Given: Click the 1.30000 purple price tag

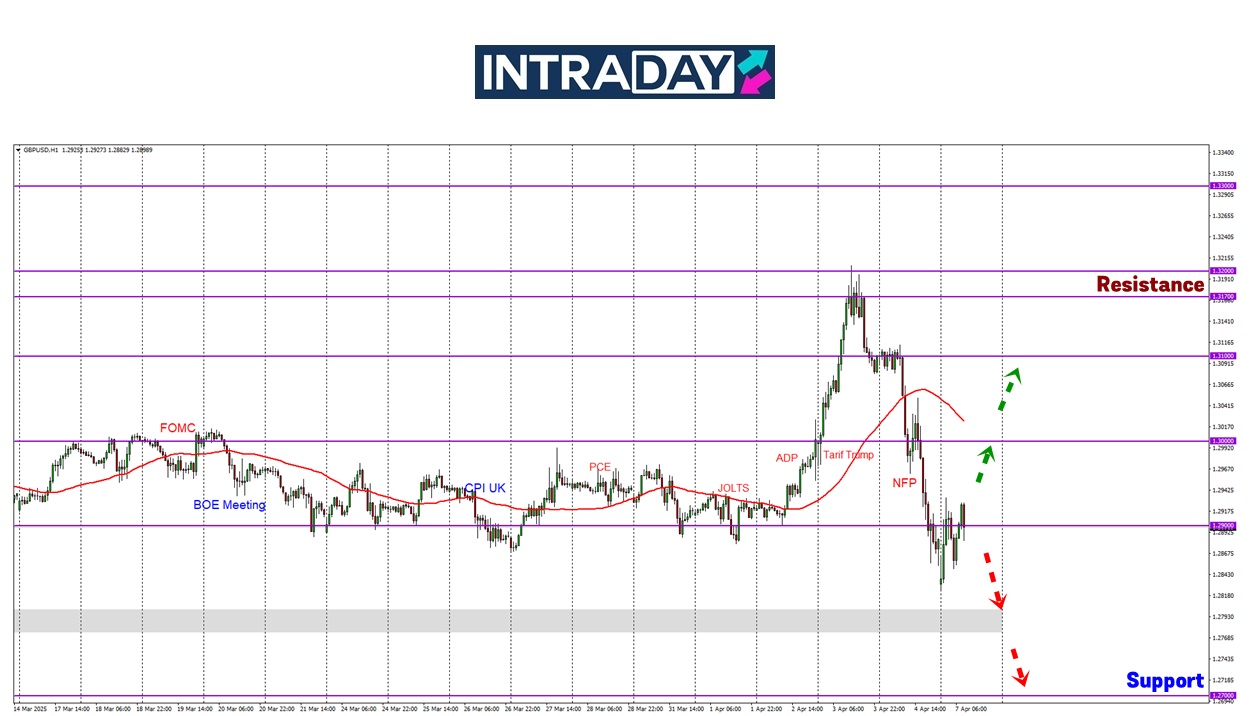Looking at the screenshot, I should point(1222,441).
